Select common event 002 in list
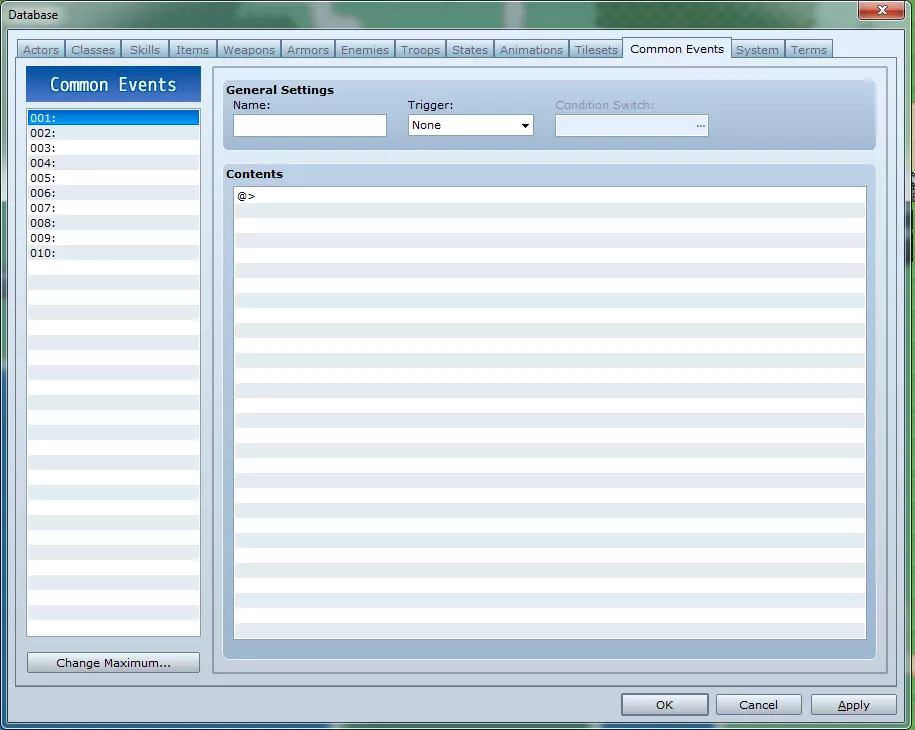 [113, 133]
